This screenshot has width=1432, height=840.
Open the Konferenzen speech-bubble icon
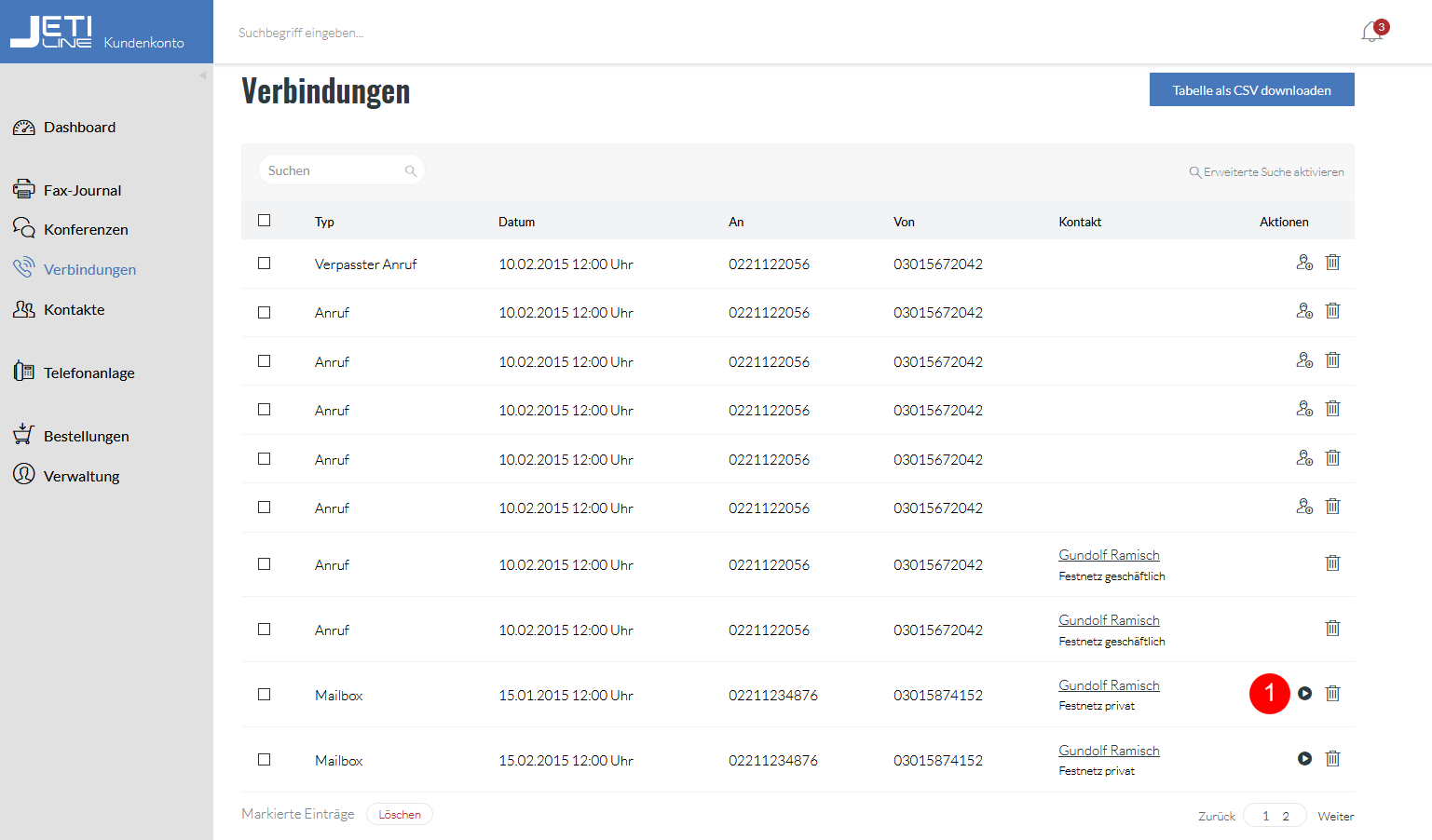23,228
